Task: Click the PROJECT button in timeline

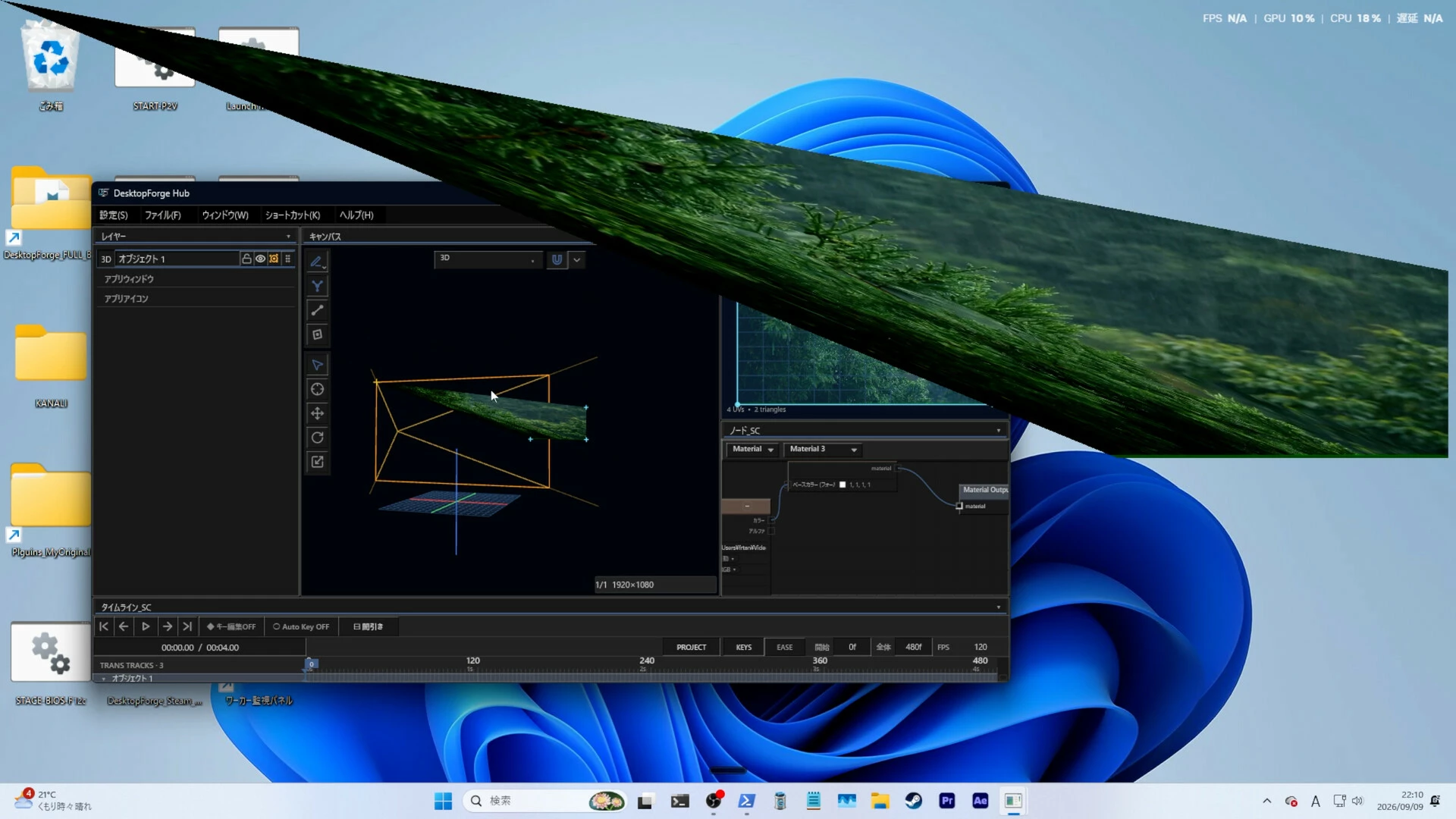Action: click(691, 647)
